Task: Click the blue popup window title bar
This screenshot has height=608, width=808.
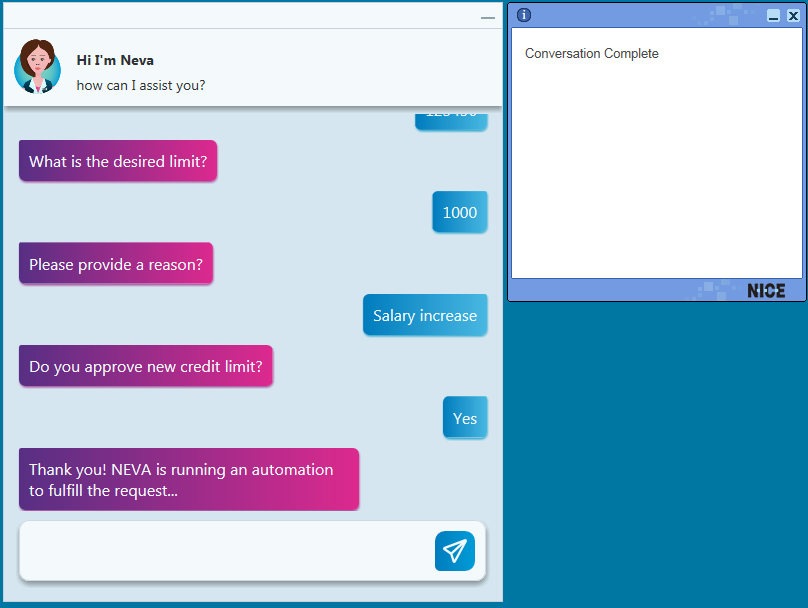Action: (640, 15)
